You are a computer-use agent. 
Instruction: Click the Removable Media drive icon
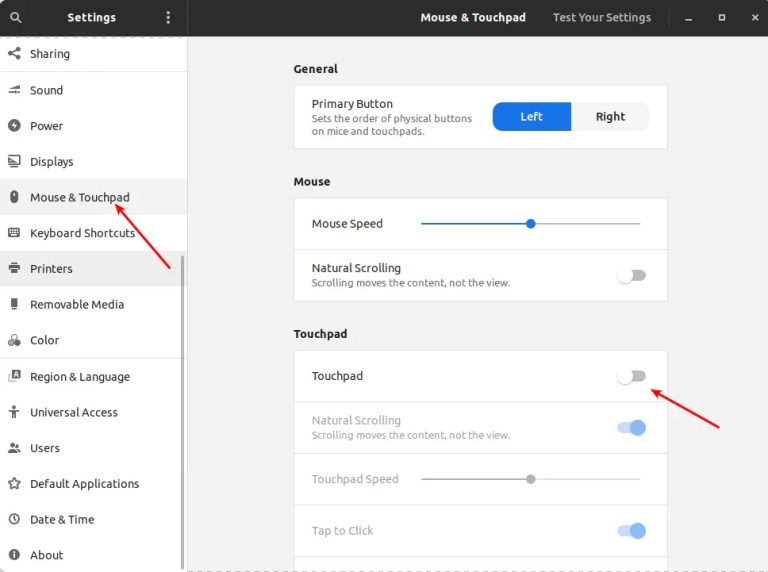coord(14,304)
